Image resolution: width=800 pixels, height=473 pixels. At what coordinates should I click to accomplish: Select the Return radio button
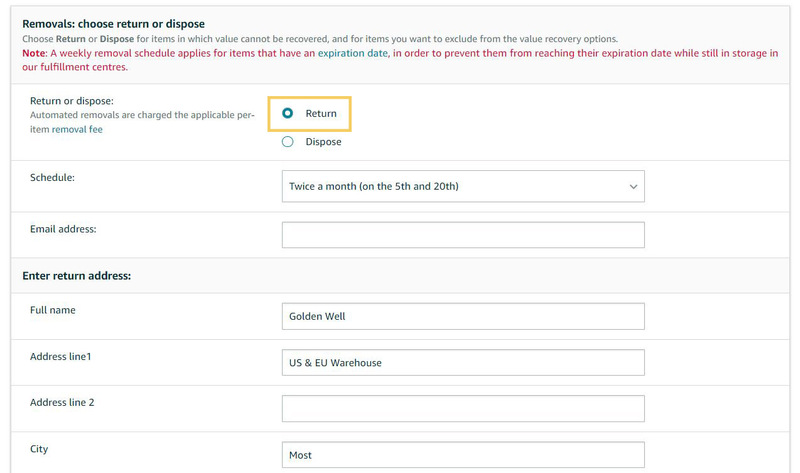coord(288,113)
